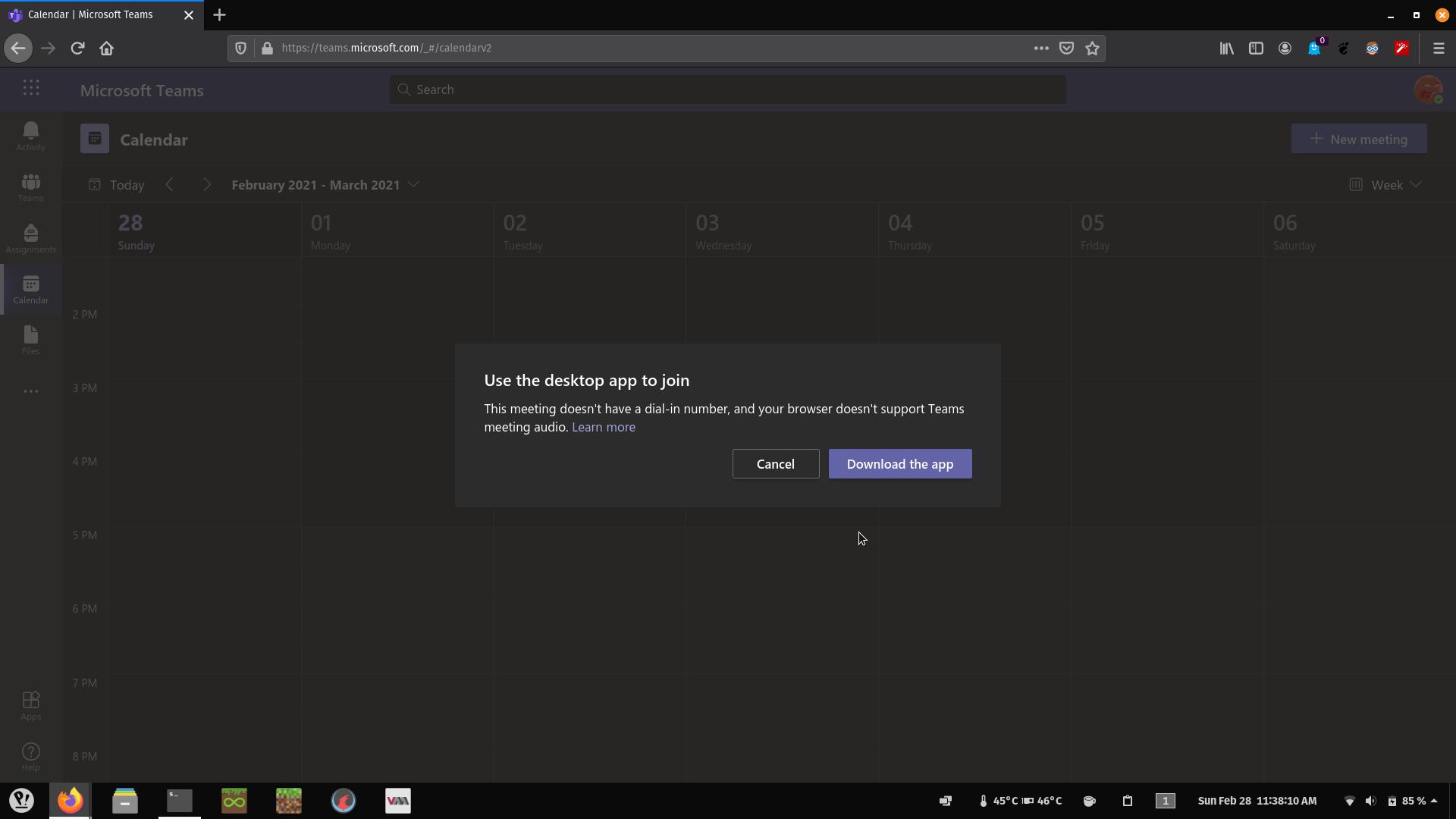
Task: Click the more apps ellipsis in the sidebar
Action: tap(30, 391)
